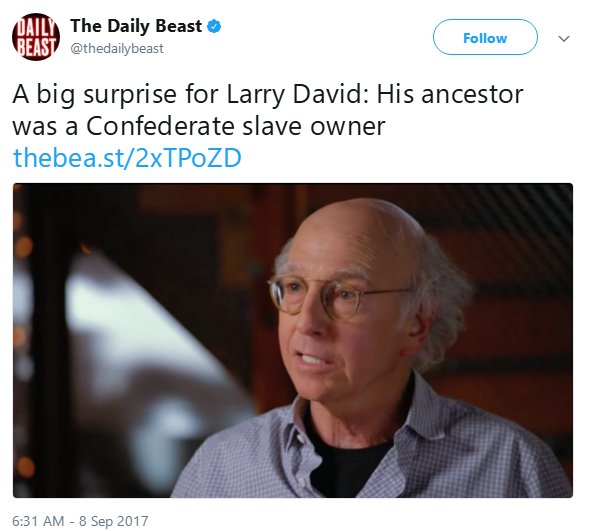Click the 8 Sep 2017 date
This screenshot has height=531, width=599.
pos(113,521)
